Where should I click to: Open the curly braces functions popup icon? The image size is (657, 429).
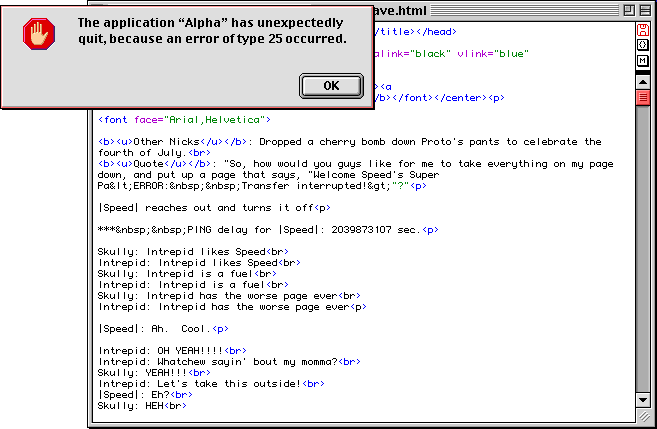tap(643, 45)
